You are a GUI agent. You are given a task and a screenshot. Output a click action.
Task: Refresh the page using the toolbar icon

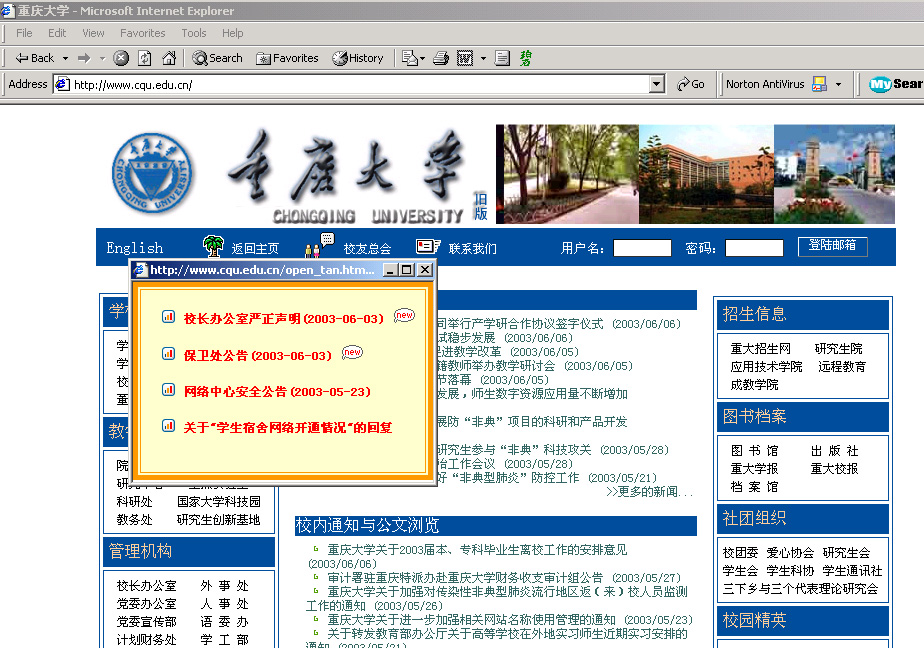click(x=145, y=58)
